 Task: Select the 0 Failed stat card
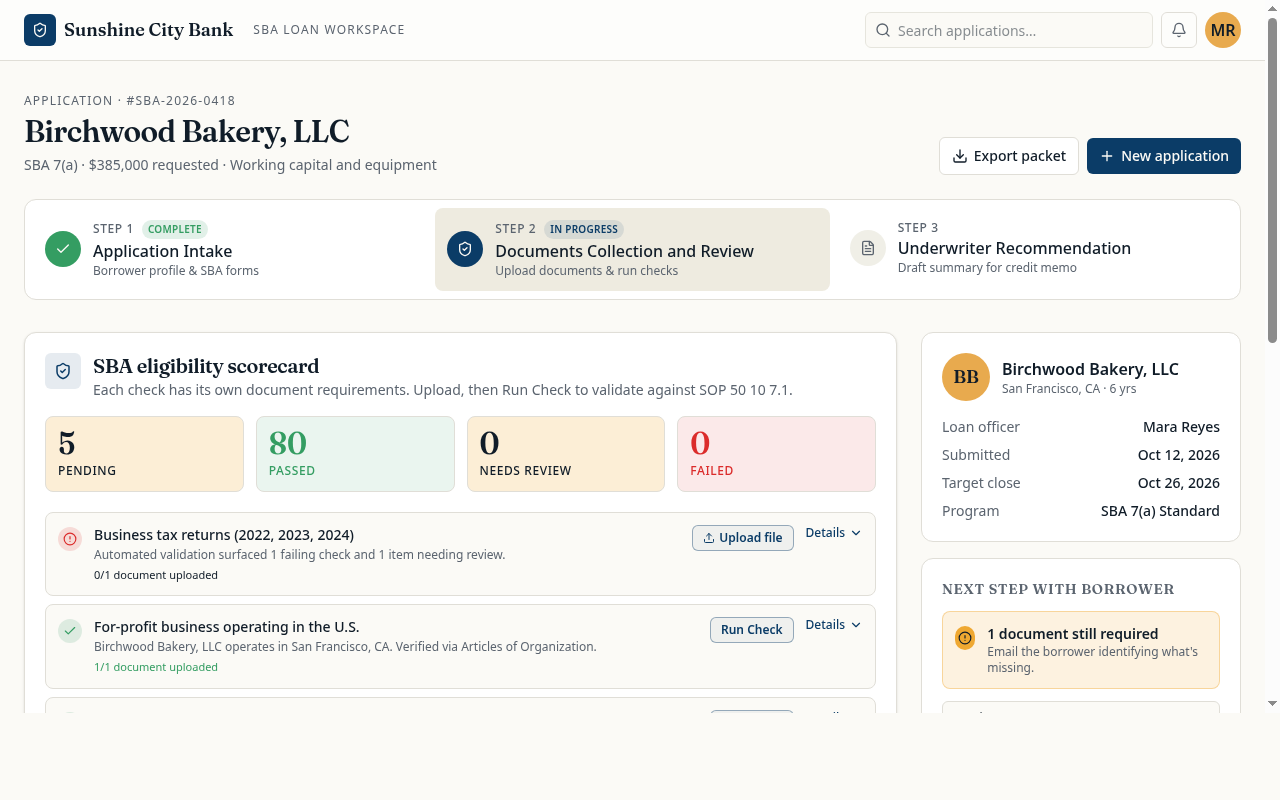click(776, 454)
